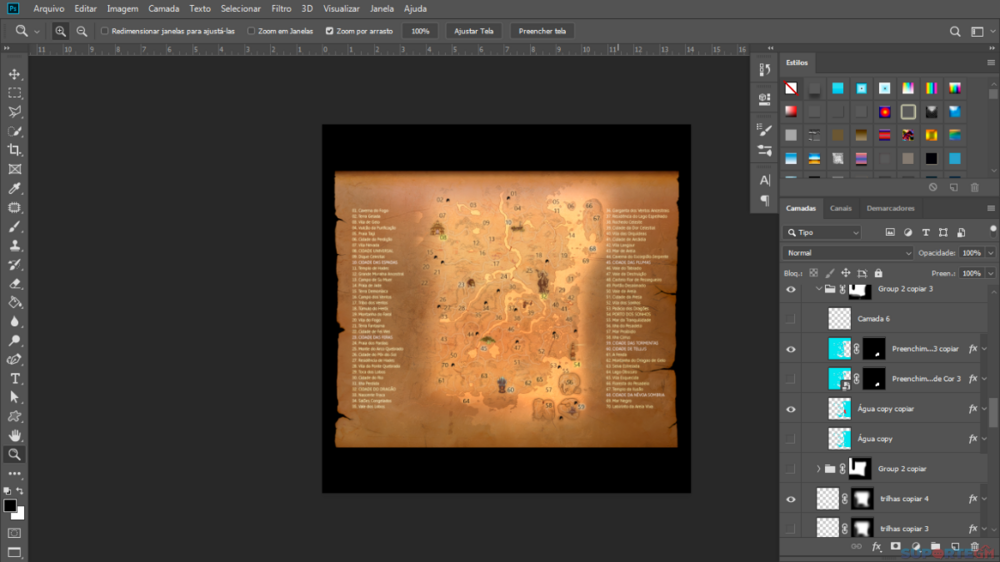Hide the Água copy copiar layer
Viewport: 1000px width, 562px height.
pyautogui.click(x=791, y=409)
